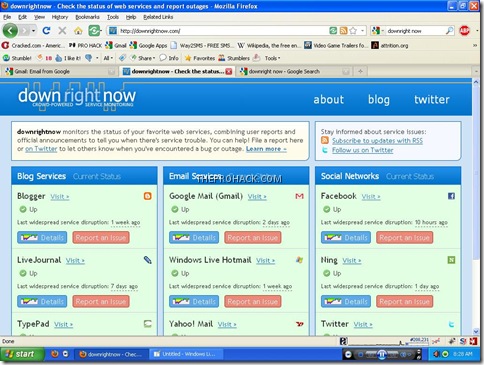This screenshot has height=365, width=484.
Task: Click the Facebook service icon
Action: pyautogui.click(x=451, y=196)
